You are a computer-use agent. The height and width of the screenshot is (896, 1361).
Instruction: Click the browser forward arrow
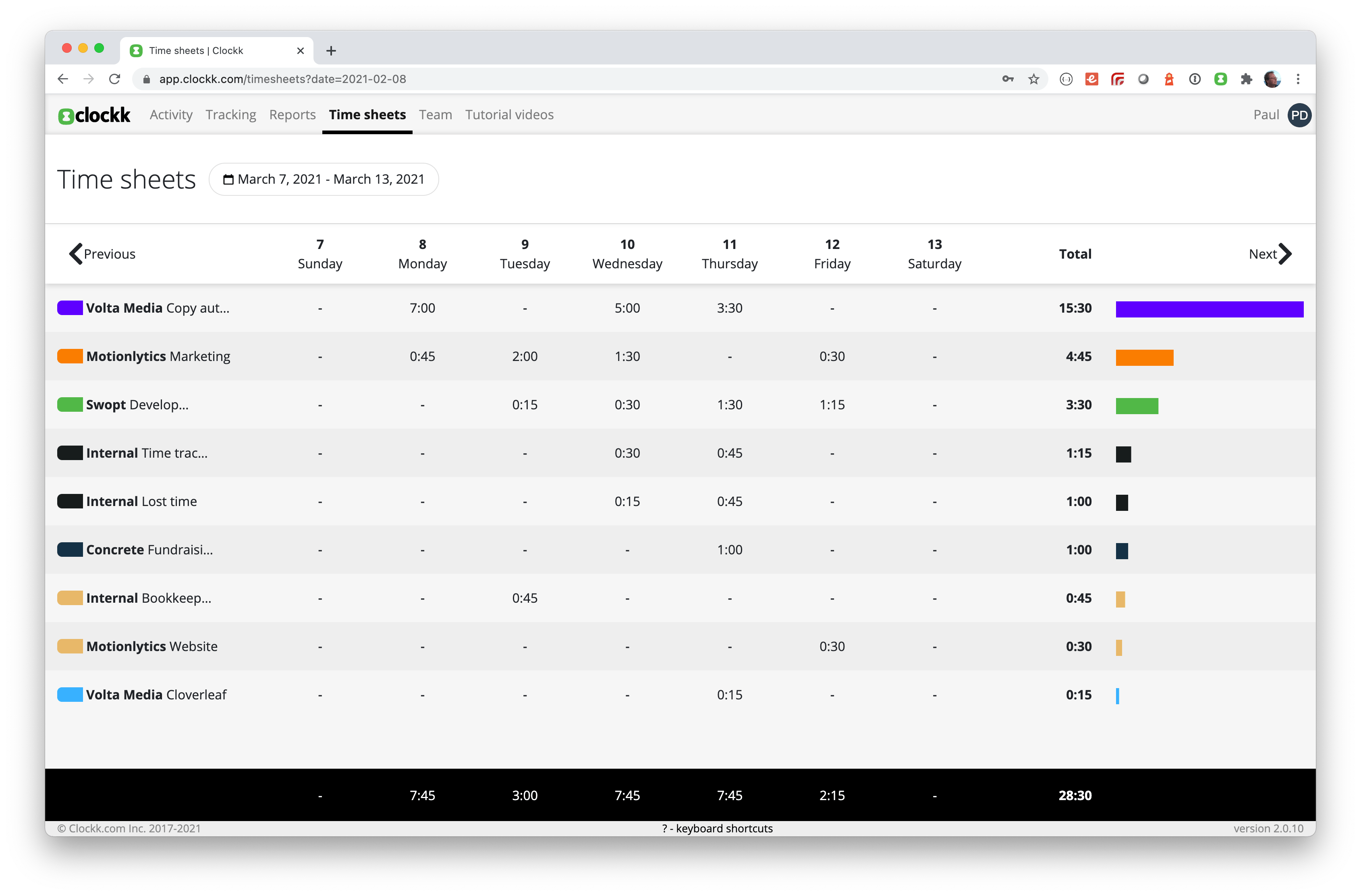tap(89, 79)
